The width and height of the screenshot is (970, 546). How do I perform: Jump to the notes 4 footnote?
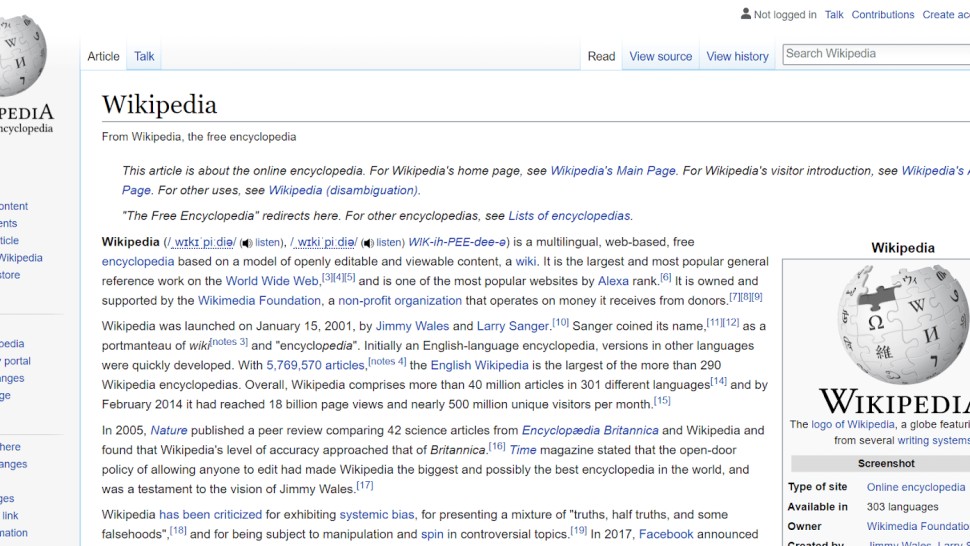coord(387,362)
